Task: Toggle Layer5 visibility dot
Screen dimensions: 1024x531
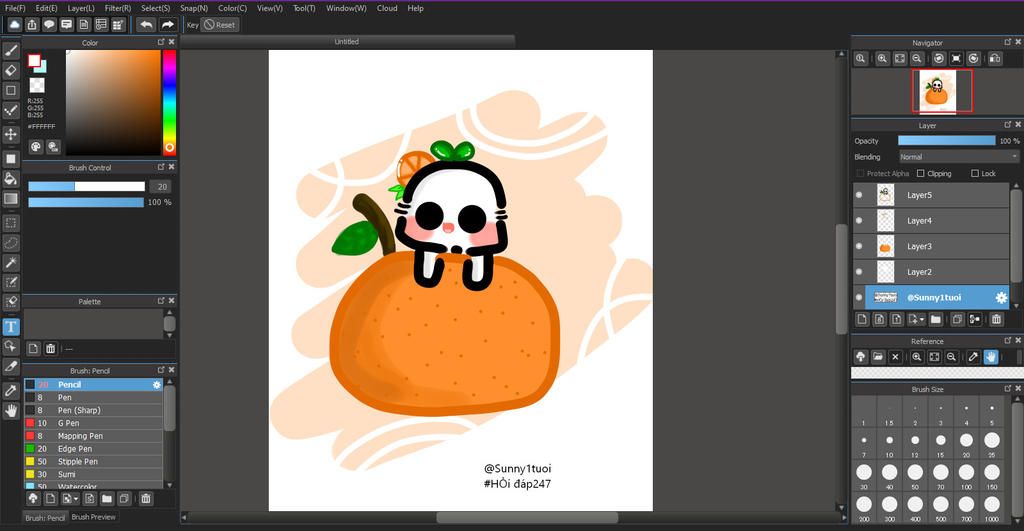Action: (x=859, y=195)
